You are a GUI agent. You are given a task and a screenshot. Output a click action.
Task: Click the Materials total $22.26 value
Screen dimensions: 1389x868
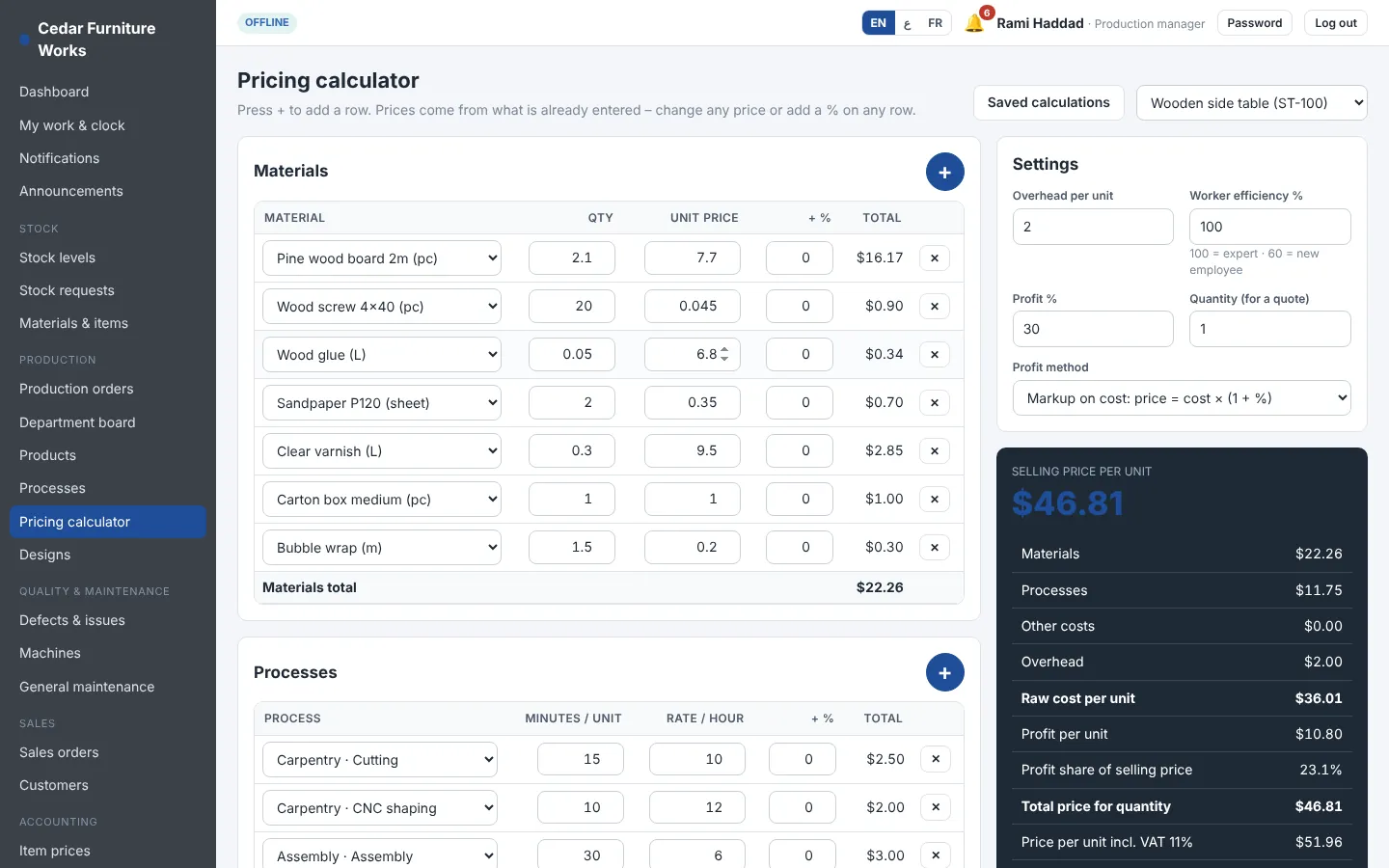[880, 587]
